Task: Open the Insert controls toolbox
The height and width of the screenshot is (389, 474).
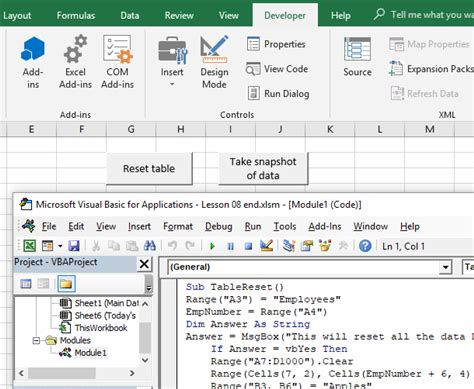Action: click(x=172, y=62)
